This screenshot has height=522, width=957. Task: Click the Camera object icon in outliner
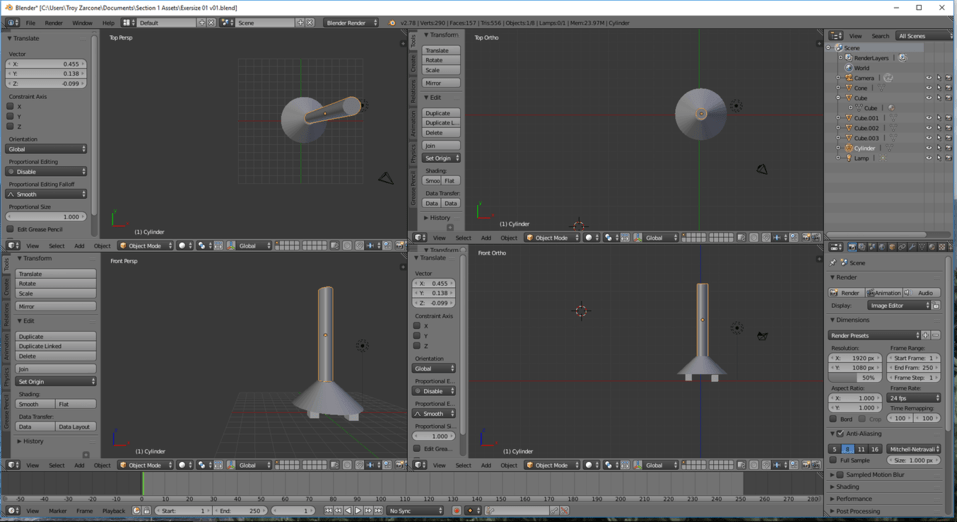coord(849,78)
